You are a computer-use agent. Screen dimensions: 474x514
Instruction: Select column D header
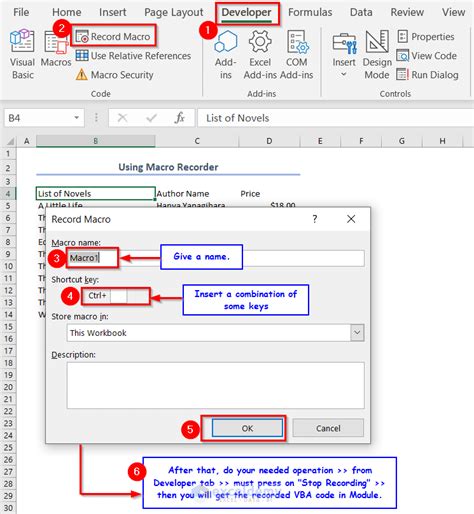click(x=269, y=141)
